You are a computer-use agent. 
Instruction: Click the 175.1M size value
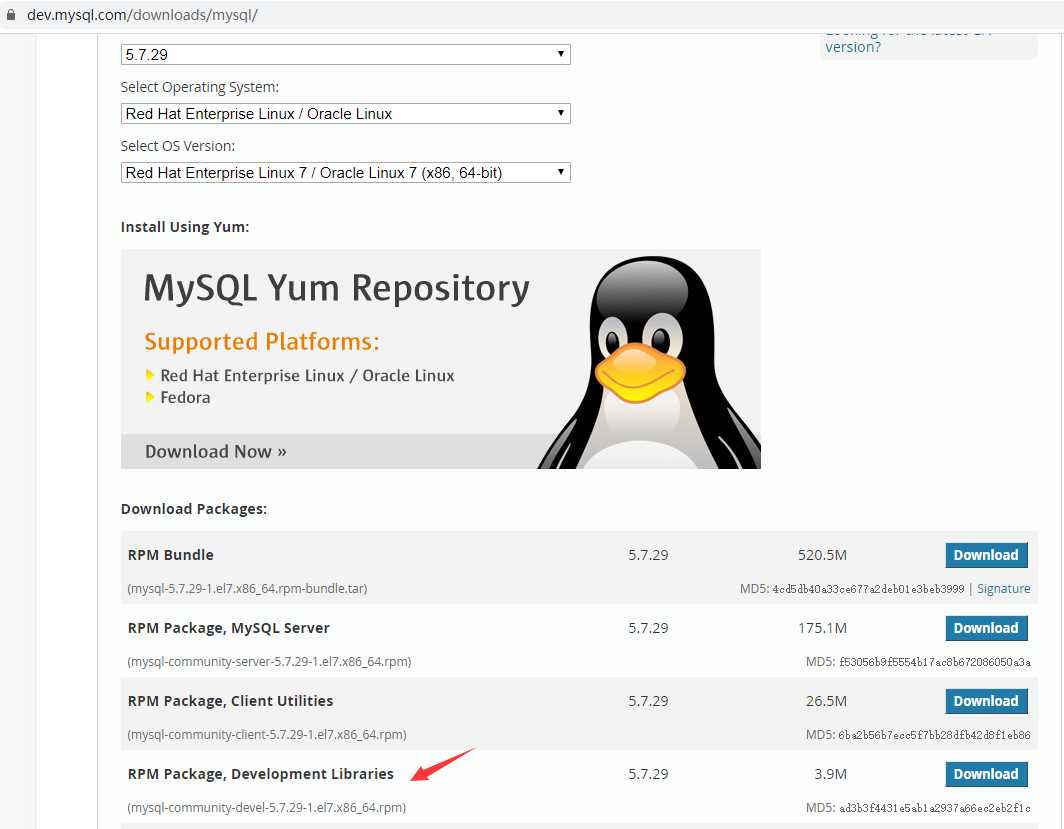pyautogui.click(x=822, y=628)
